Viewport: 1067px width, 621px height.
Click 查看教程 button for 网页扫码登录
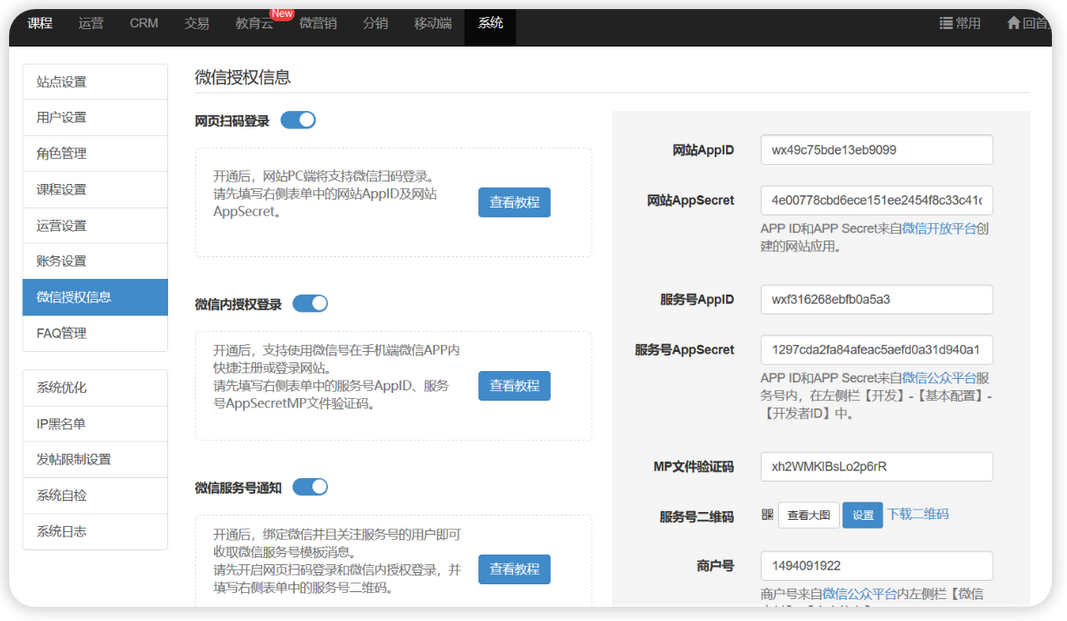coord(514,202)
